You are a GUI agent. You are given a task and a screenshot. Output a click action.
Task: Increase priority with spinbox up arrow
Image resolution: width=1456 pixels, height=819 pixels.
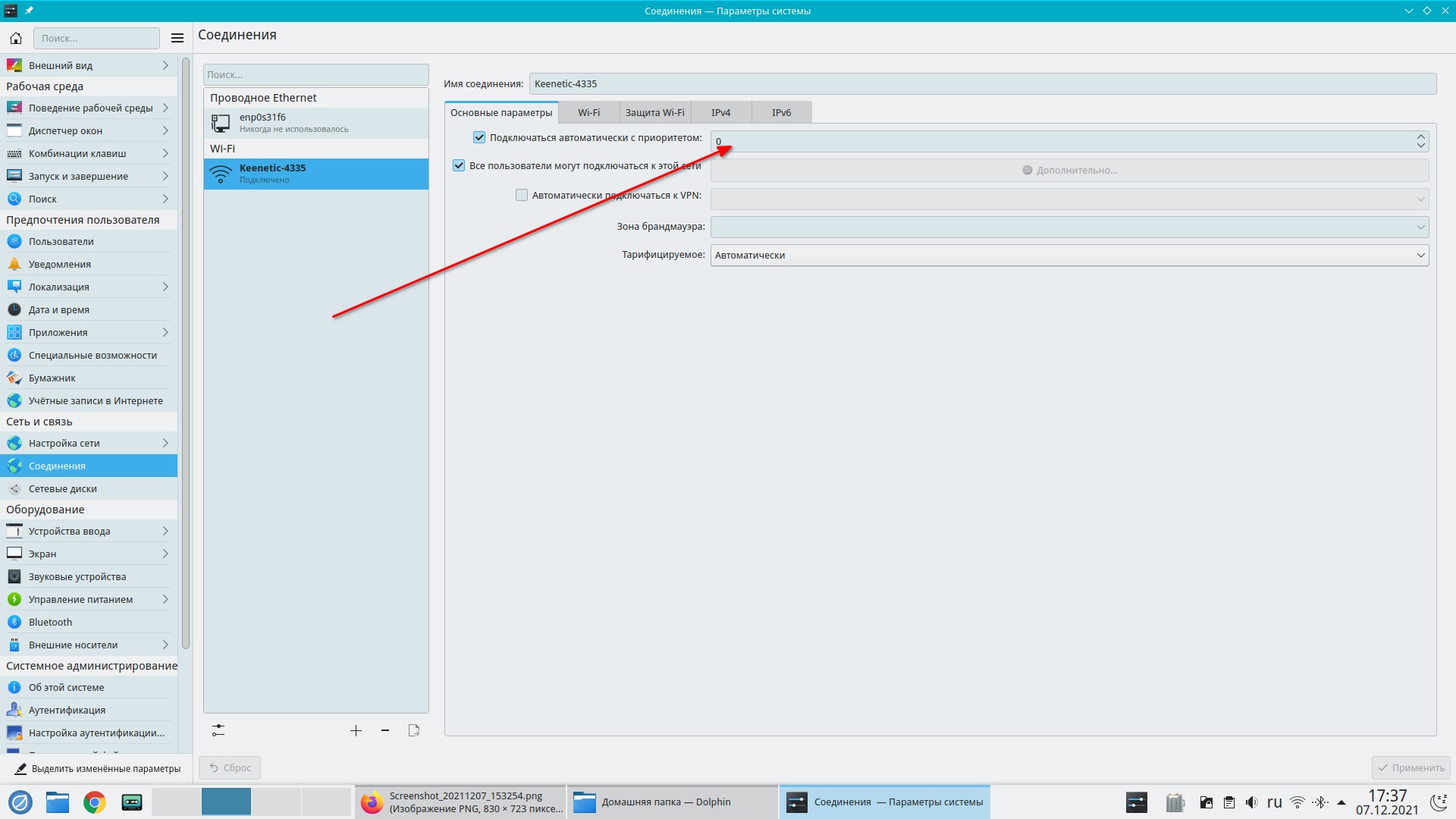1420,136
